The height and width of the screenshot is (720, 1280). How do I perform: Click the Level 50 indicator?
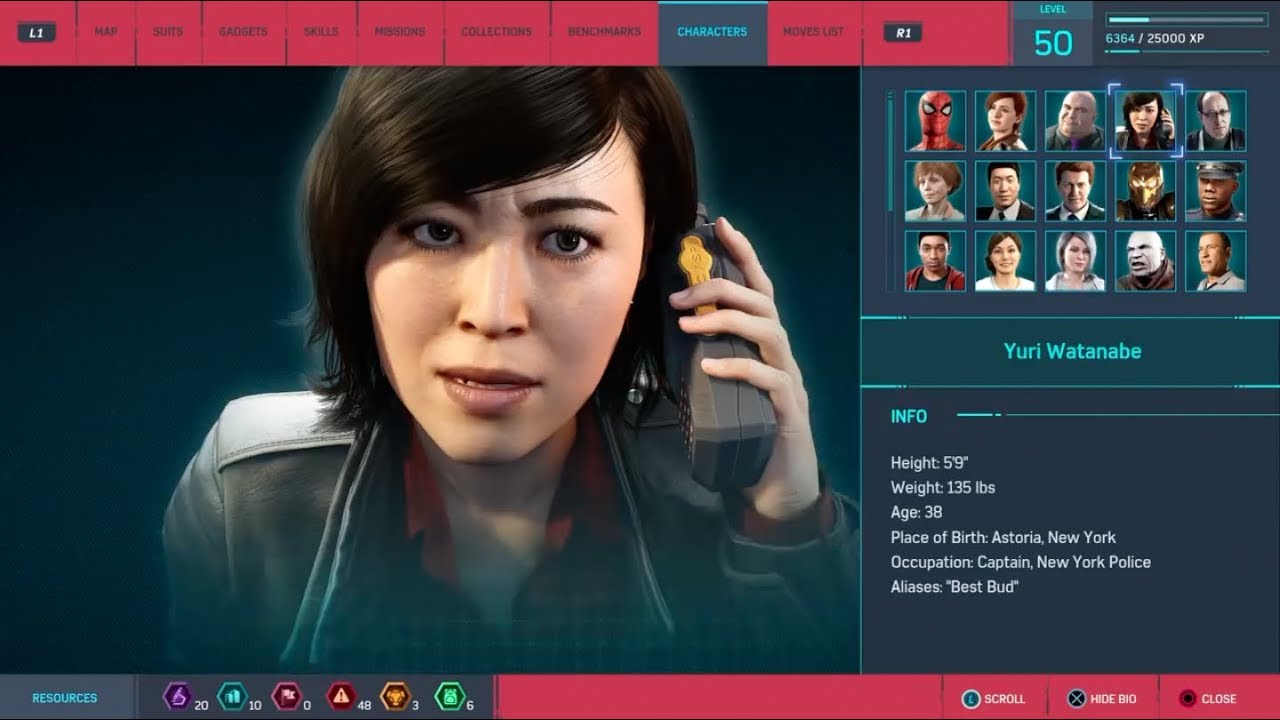point(1053,34)
